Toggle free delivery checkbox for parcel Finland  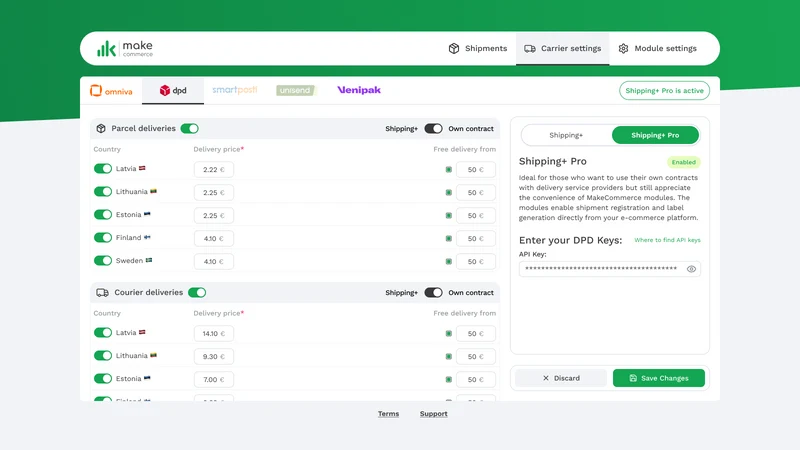(448, 238)
